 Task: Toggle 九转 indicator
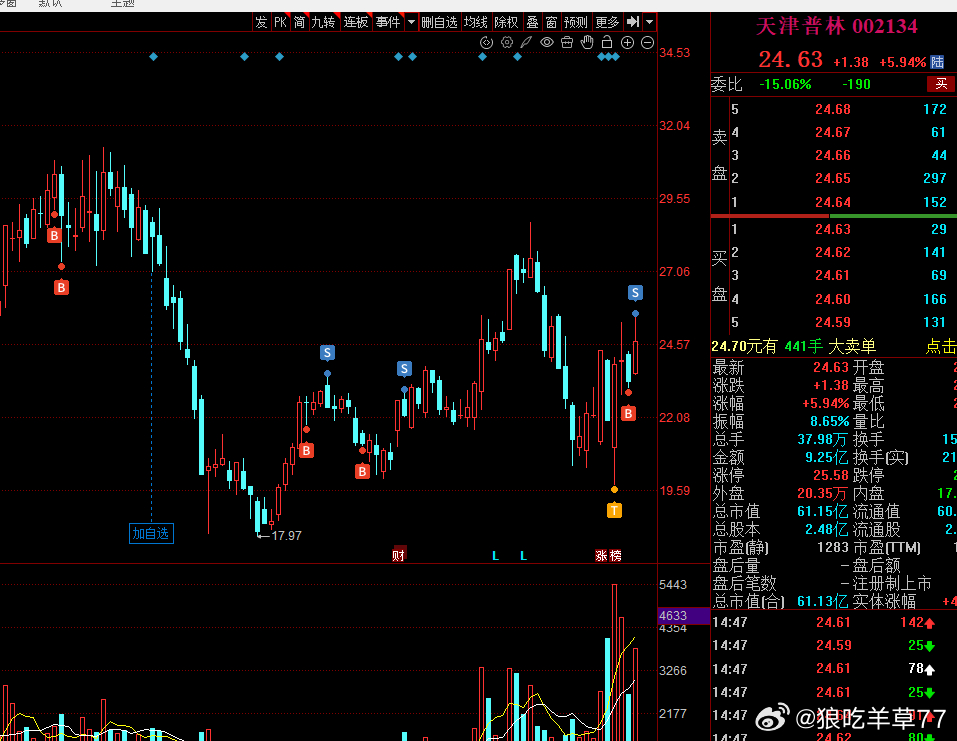(323, 22)
